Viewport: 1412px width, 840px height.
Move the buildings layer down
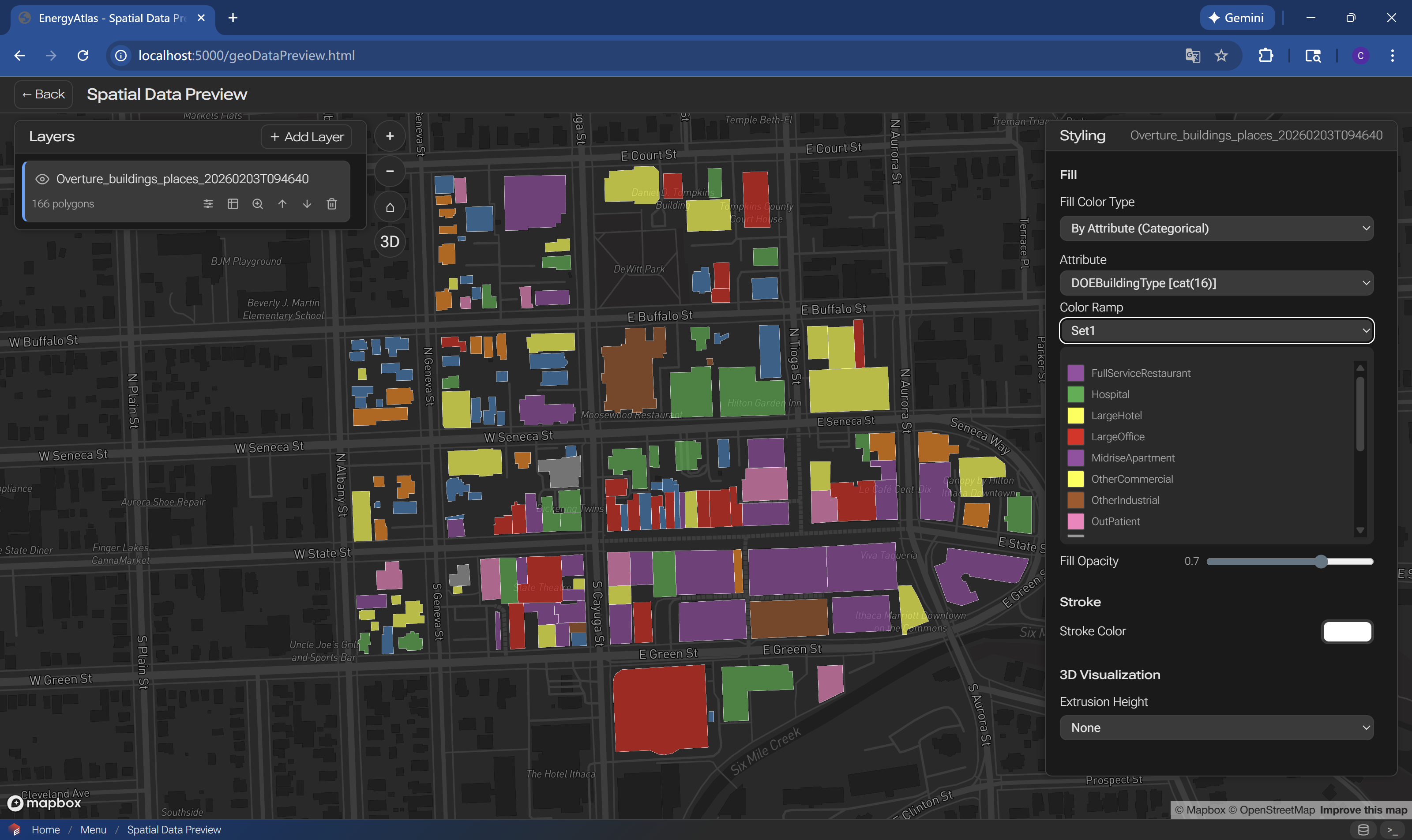click(x=308, y=204)
